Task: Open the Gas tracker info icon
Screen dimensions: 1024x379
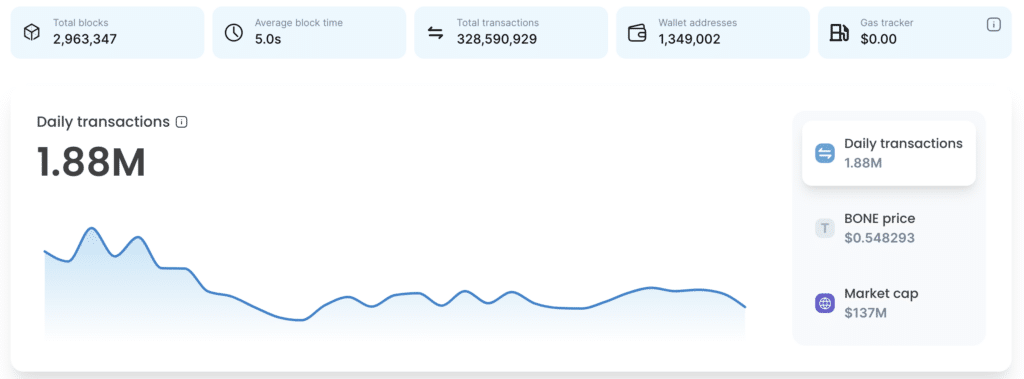Action: [x=993, y=25]
